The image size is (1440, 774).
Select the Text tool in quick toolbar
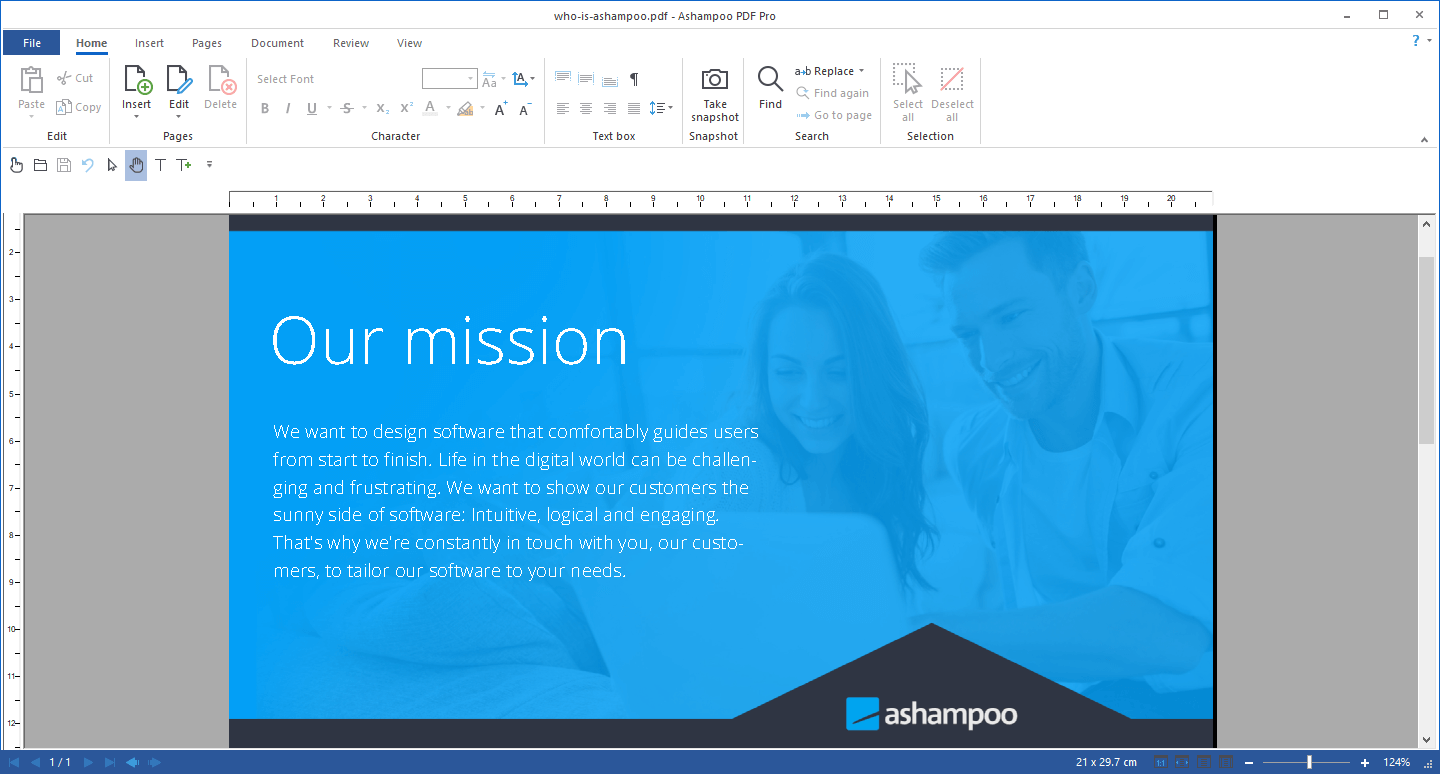point(159,165)
